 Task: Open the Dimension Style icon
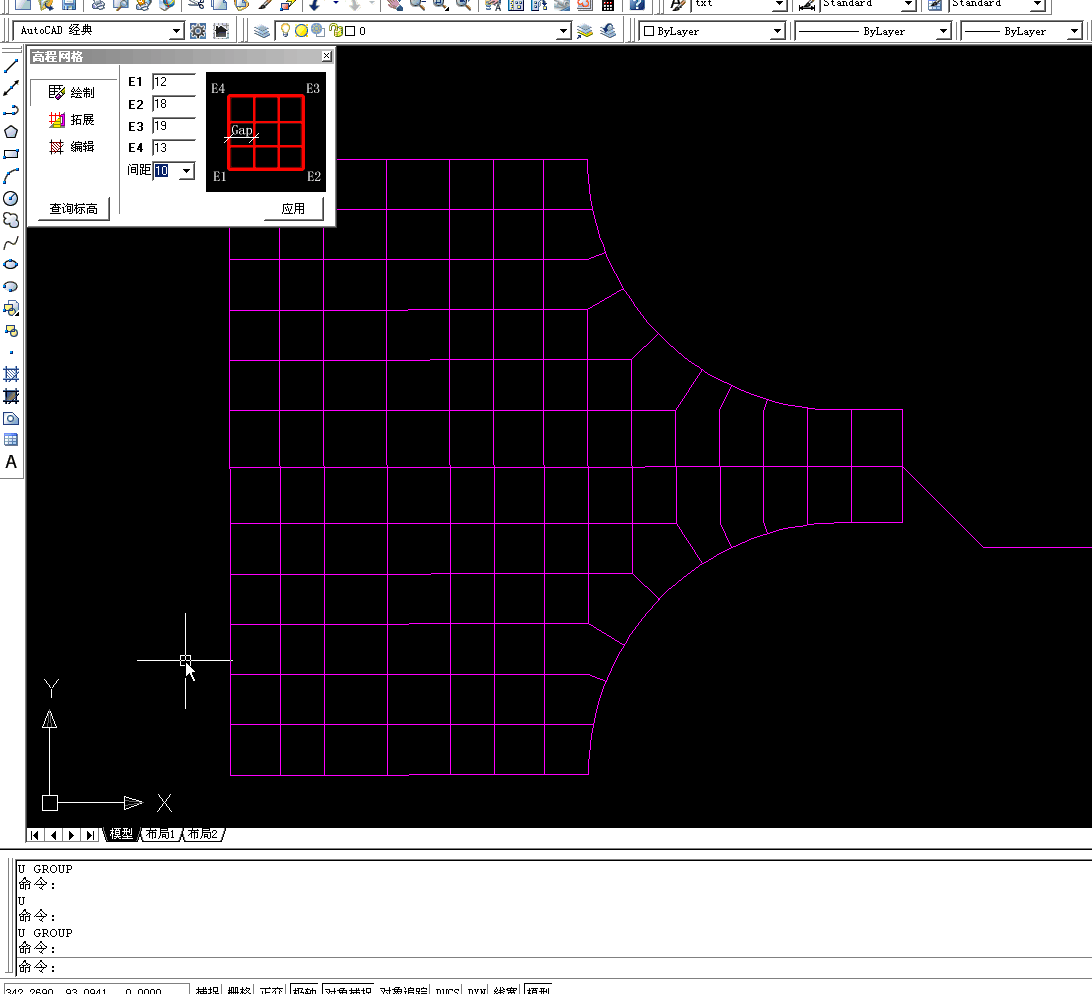point(807,4)
